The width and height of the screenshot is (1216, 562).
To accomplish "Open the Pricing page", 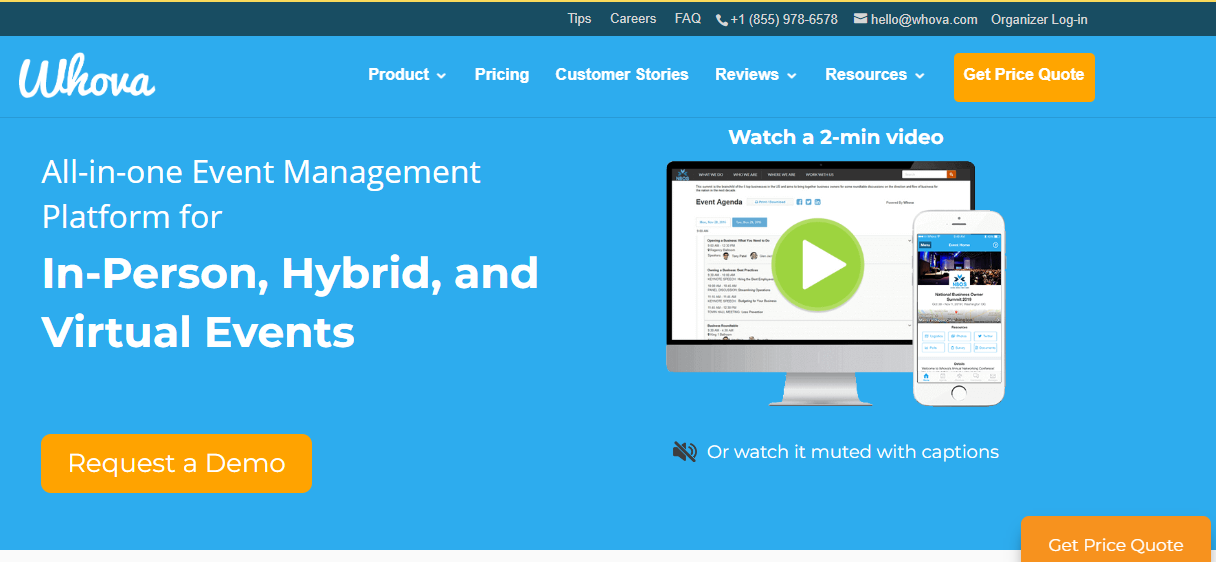I will (502, 75).
